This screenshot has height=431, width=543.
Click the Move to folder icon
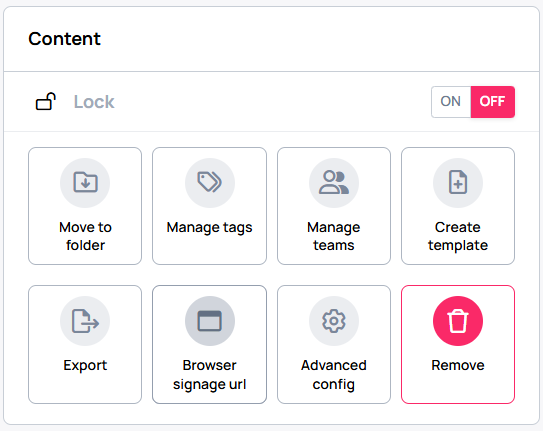tap(85, 182)
